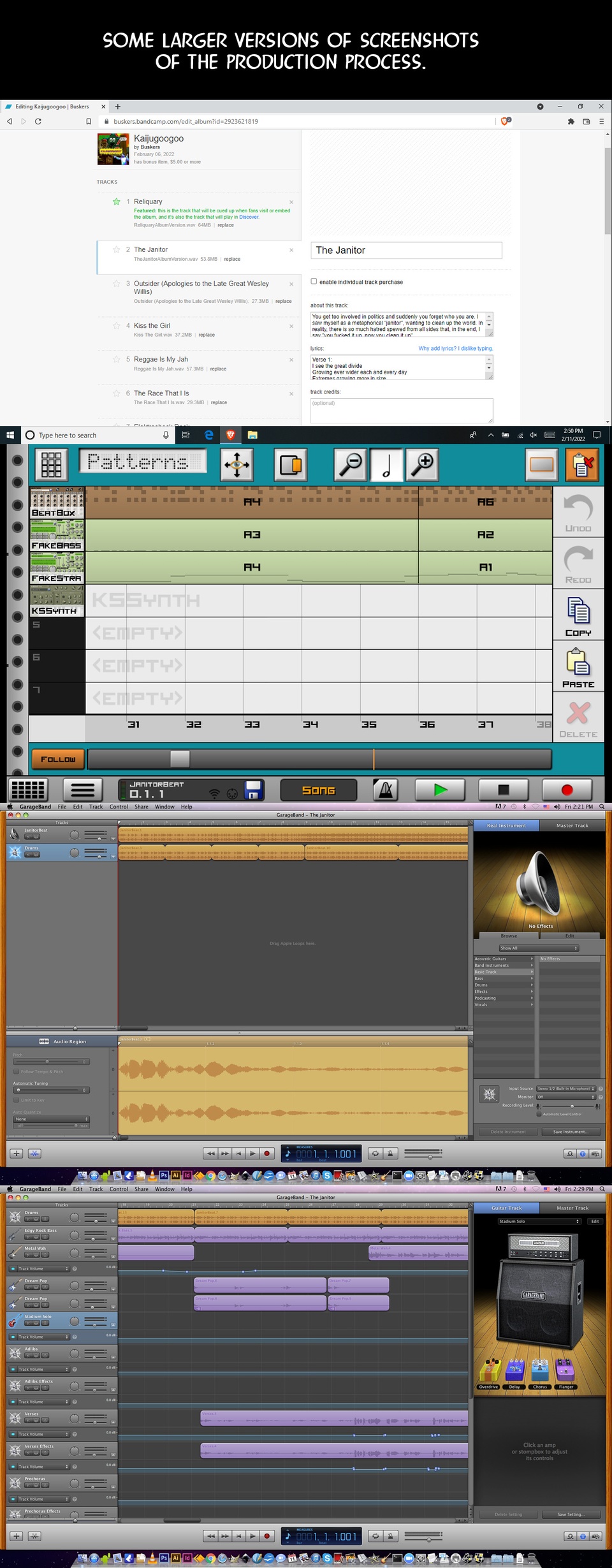Click the Redo arrow in Patterns
Image resolution: width=612 pixels, height=1568 pixels.
coord(578,564)
